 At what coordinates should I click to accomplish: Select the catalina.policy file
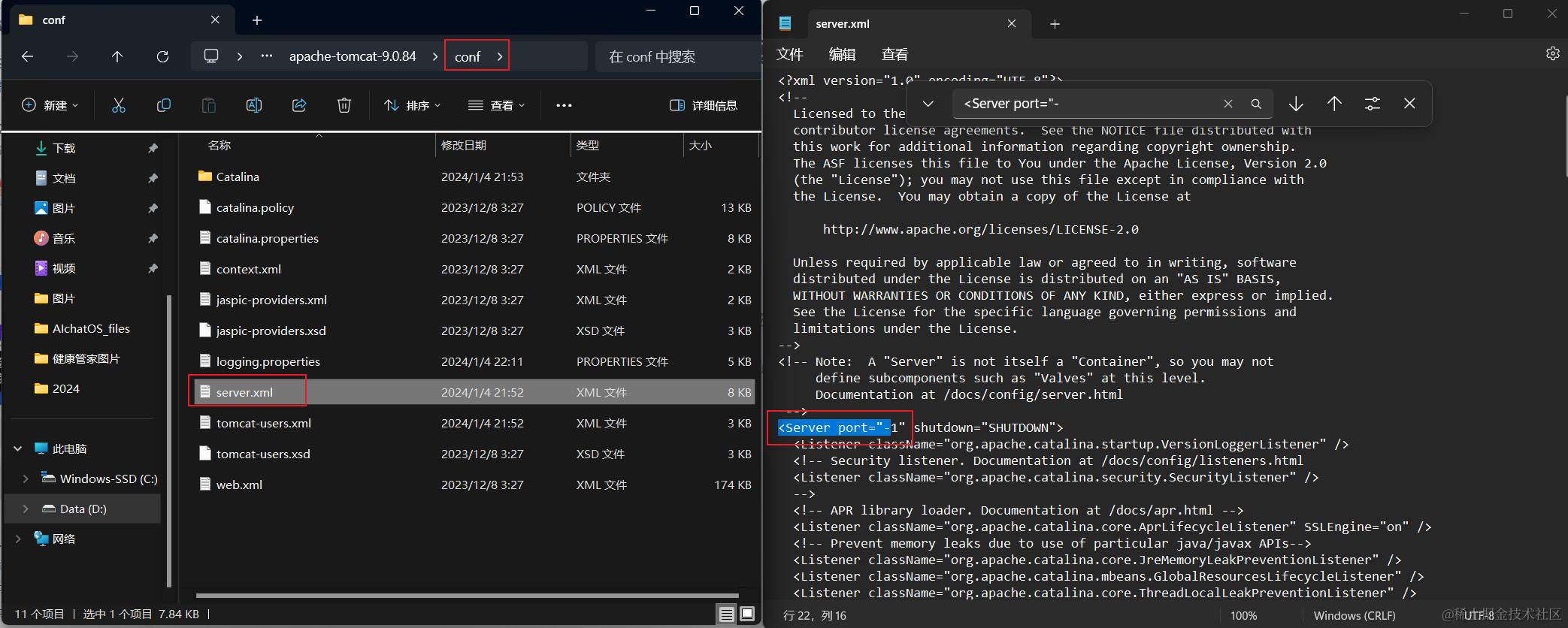click(474, 207)
